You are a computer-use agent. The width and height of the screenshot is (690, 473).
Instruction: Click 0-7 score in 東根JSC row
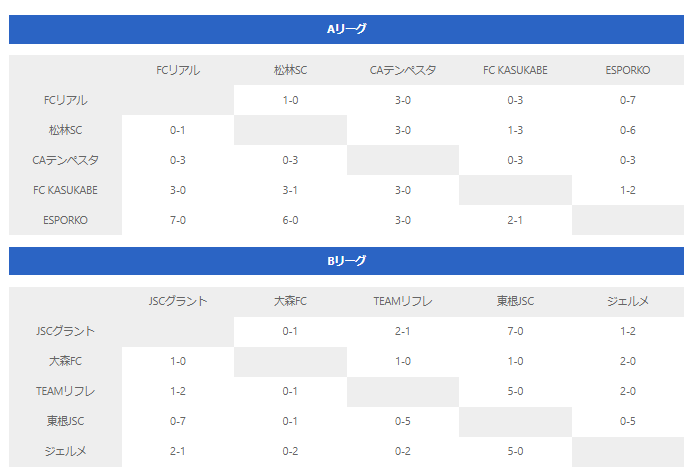tap(178, 421)
